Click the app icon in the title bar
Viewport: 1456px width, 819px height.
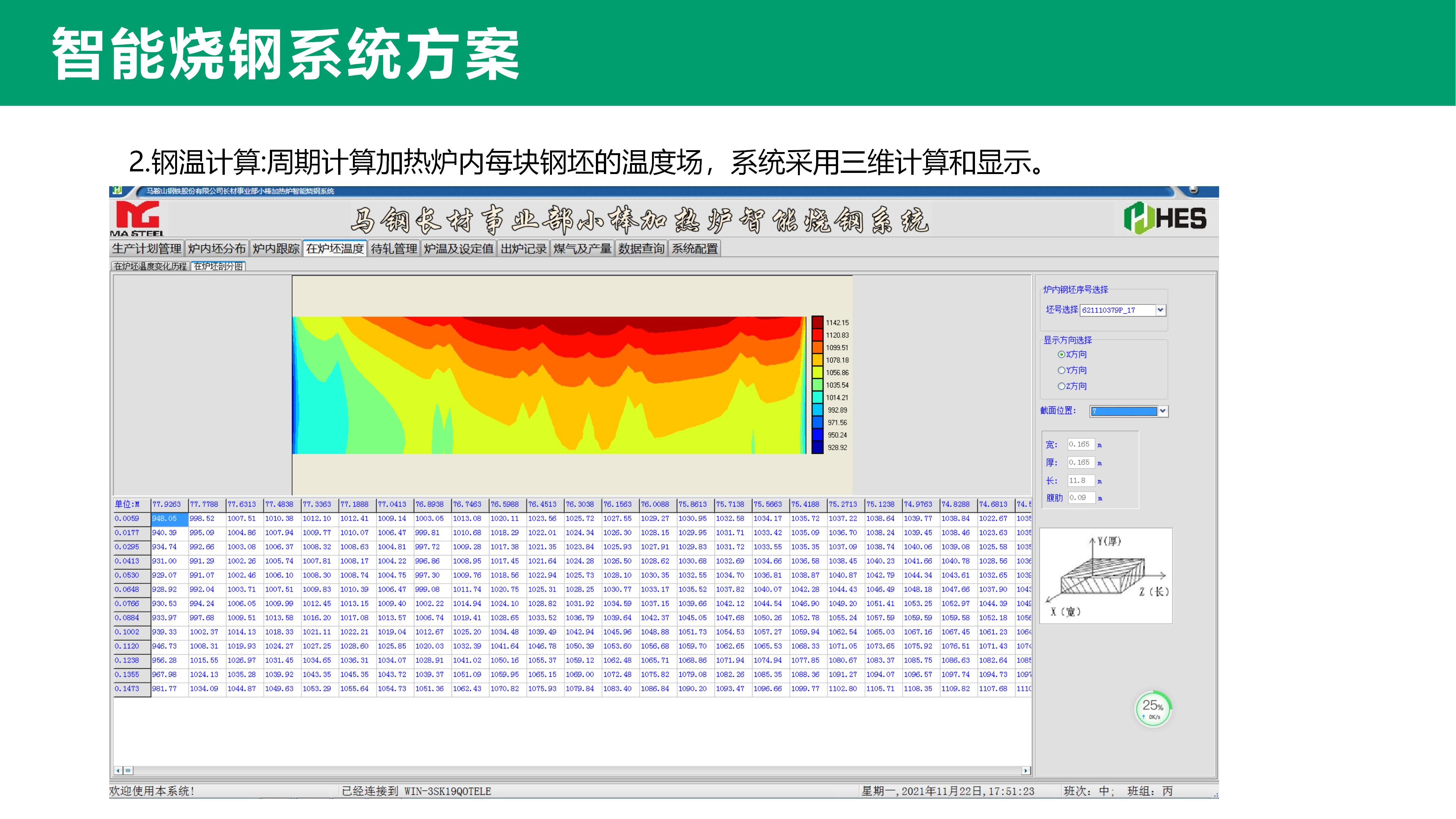pyautogui.click(x=117, y=190)
